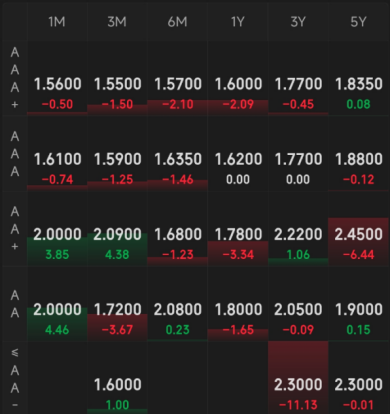Click the 1Y tenor header
Screen dimensions: 390x415
click(238, 22)
